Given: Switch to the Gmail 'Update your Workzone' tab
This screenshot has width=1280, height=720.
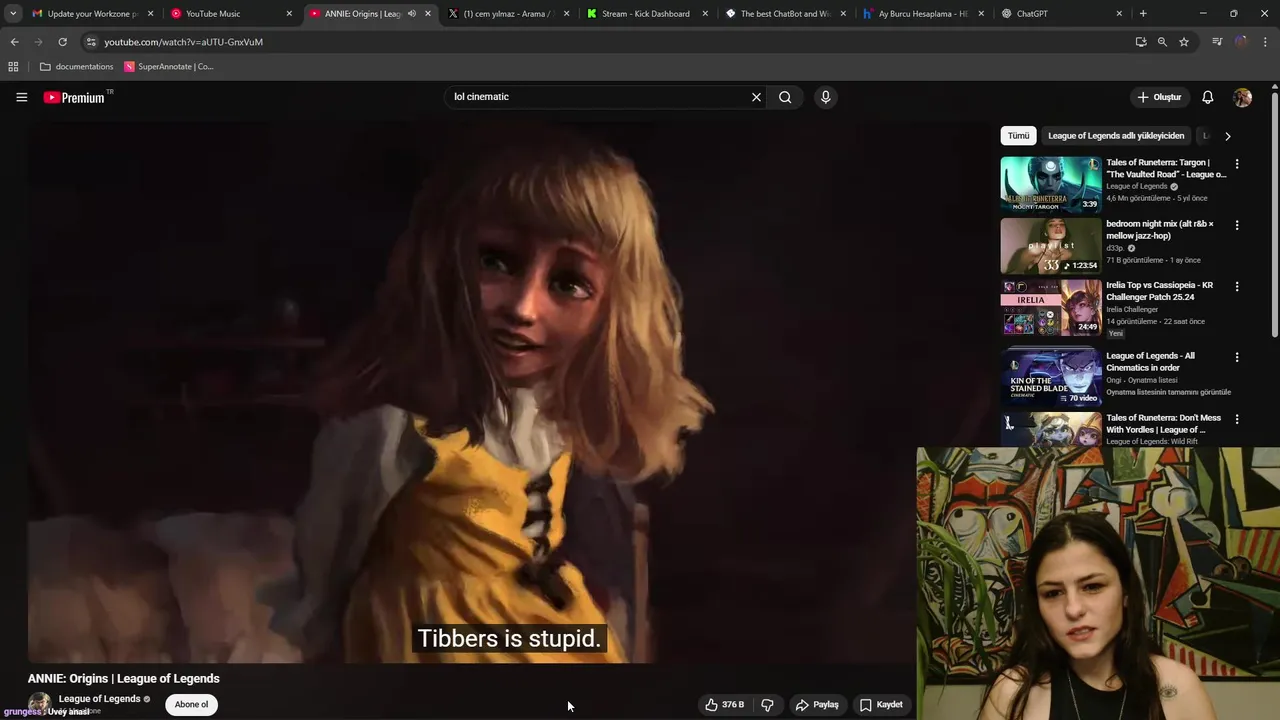Looking at the screenshot, I should 91,14.
